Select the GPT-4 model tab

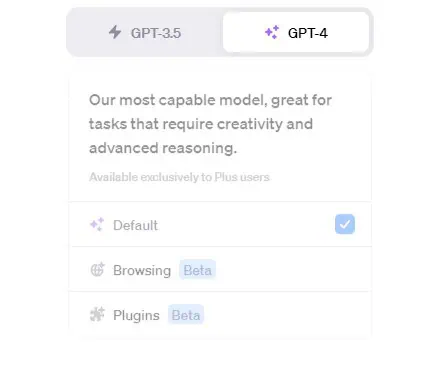click(296, 32)
